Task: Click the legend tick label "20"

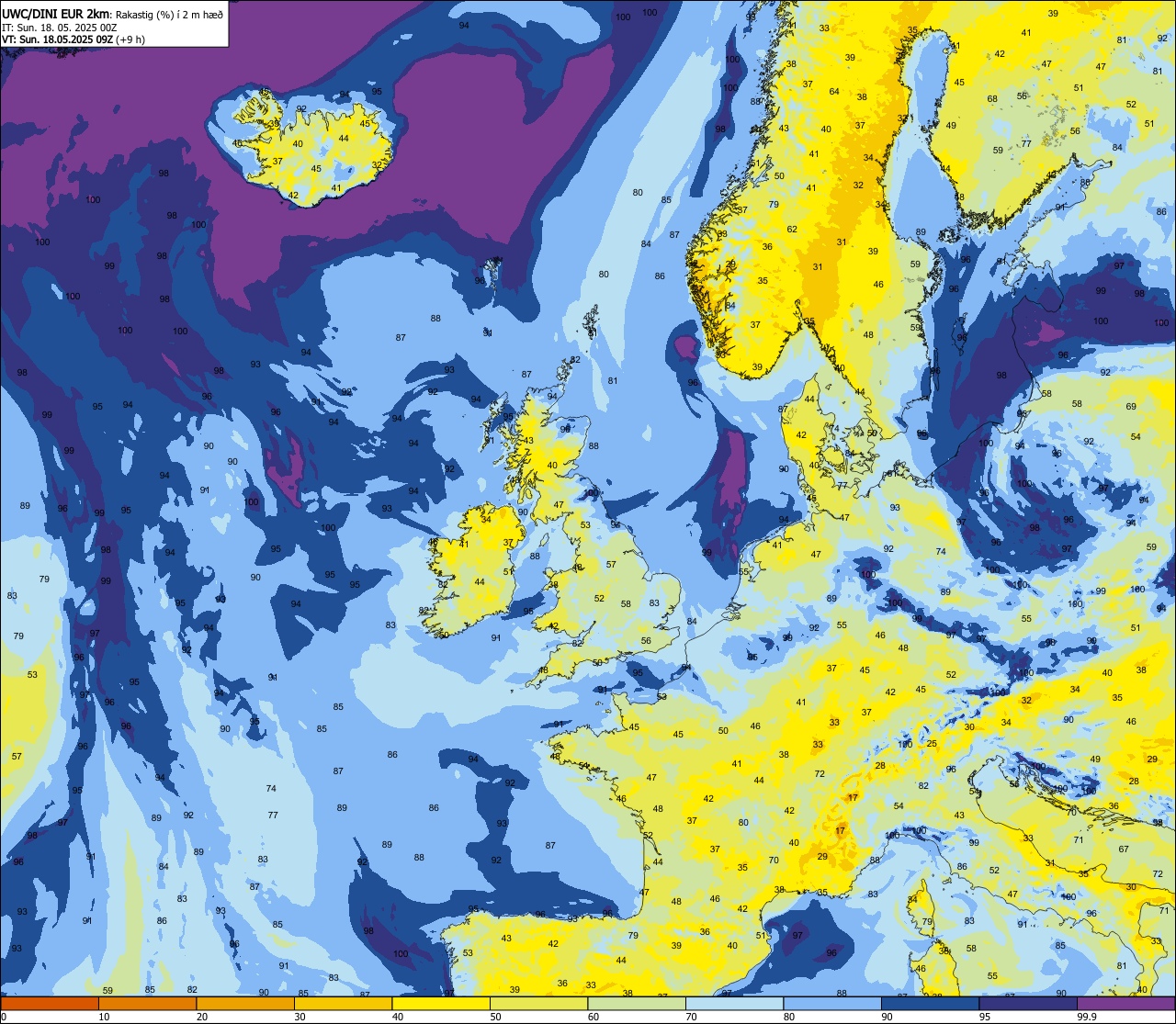Action: [202, 1017]
